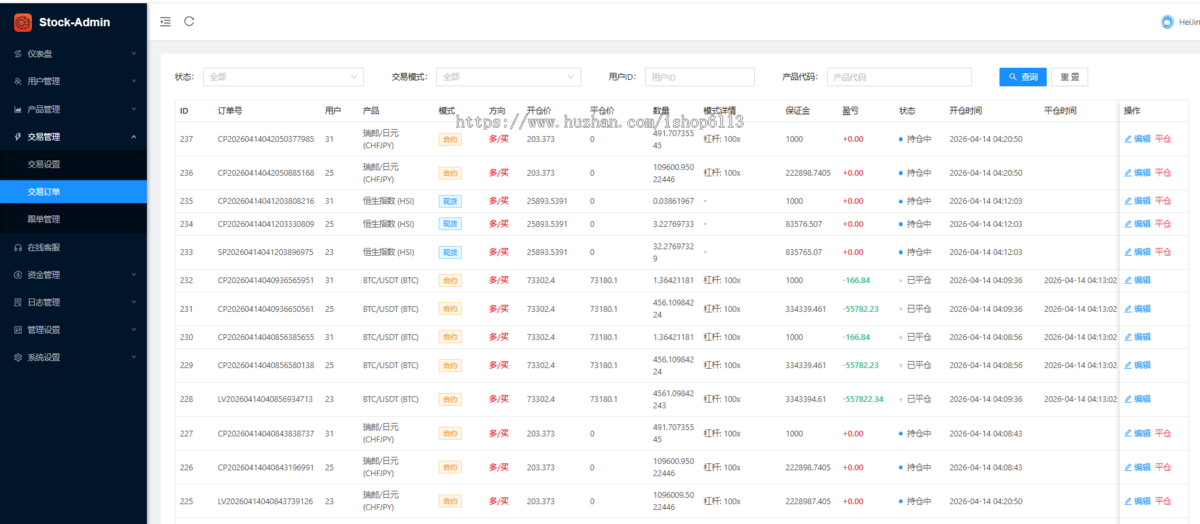Click the pencil edit icon for order ID 234
The width and height of the screenshot is (1200, 524).
click(1128, 224)
